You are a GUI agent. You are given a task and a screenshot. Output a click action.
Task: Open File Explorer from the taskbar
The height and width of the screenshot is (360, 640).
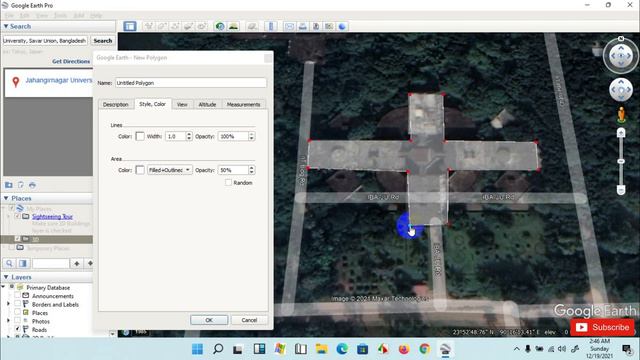tap(321, 349)
